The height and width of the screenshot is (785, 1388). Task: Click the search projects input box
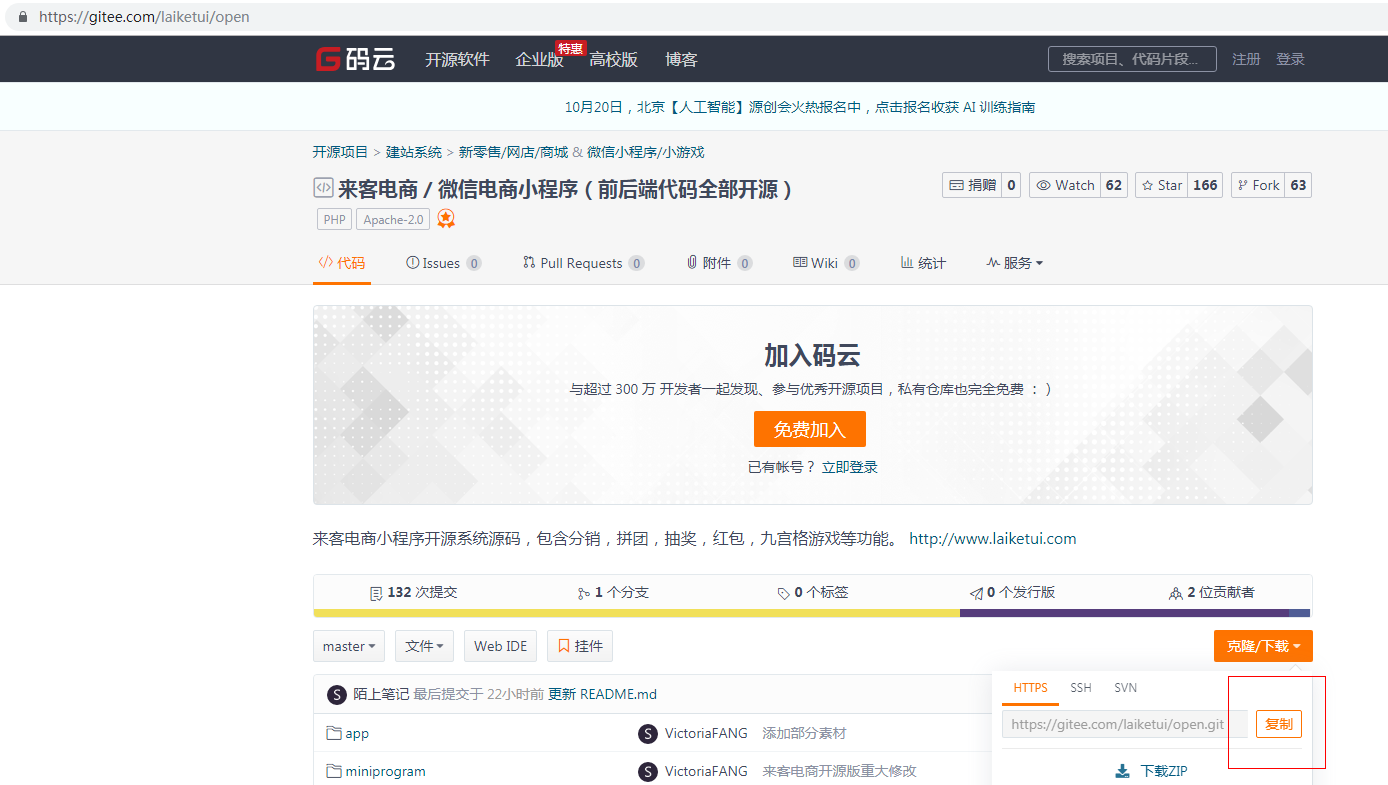click(1132, 59)
